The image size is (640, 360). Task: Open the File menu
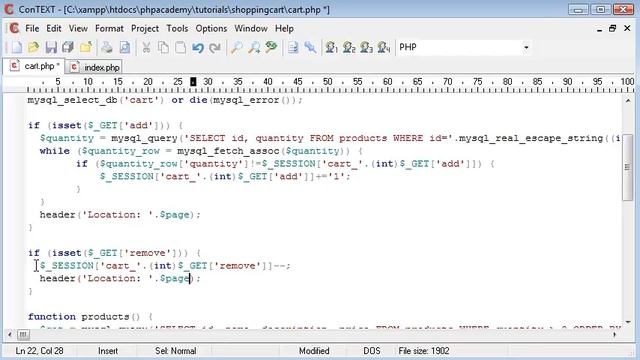click(x=32, y=29)
